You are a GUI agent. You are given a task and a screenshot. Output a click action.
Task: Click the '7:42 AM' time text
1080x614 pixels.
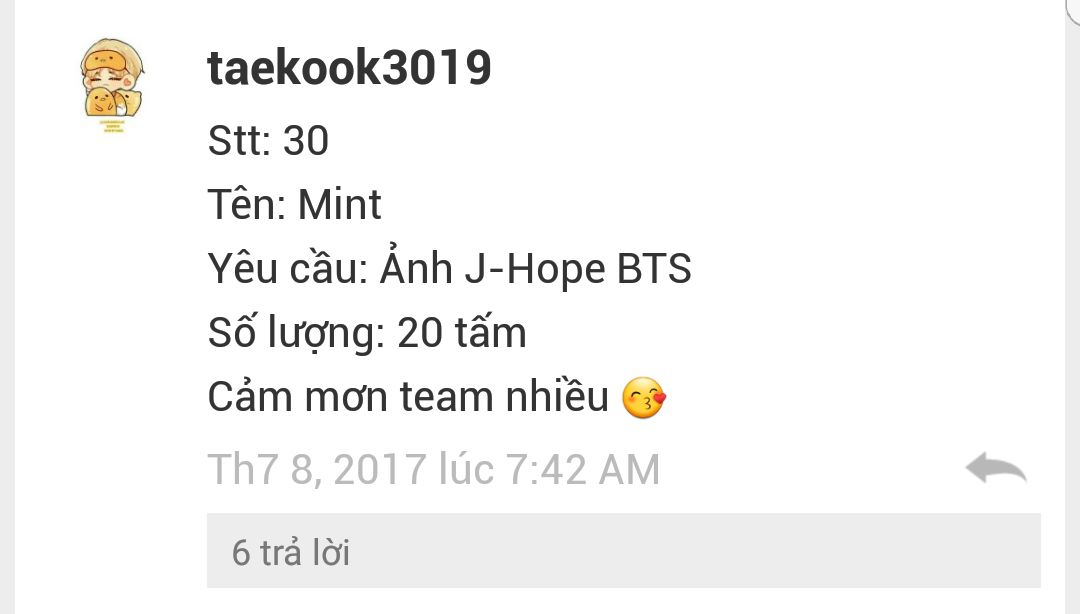pos(583,469)
